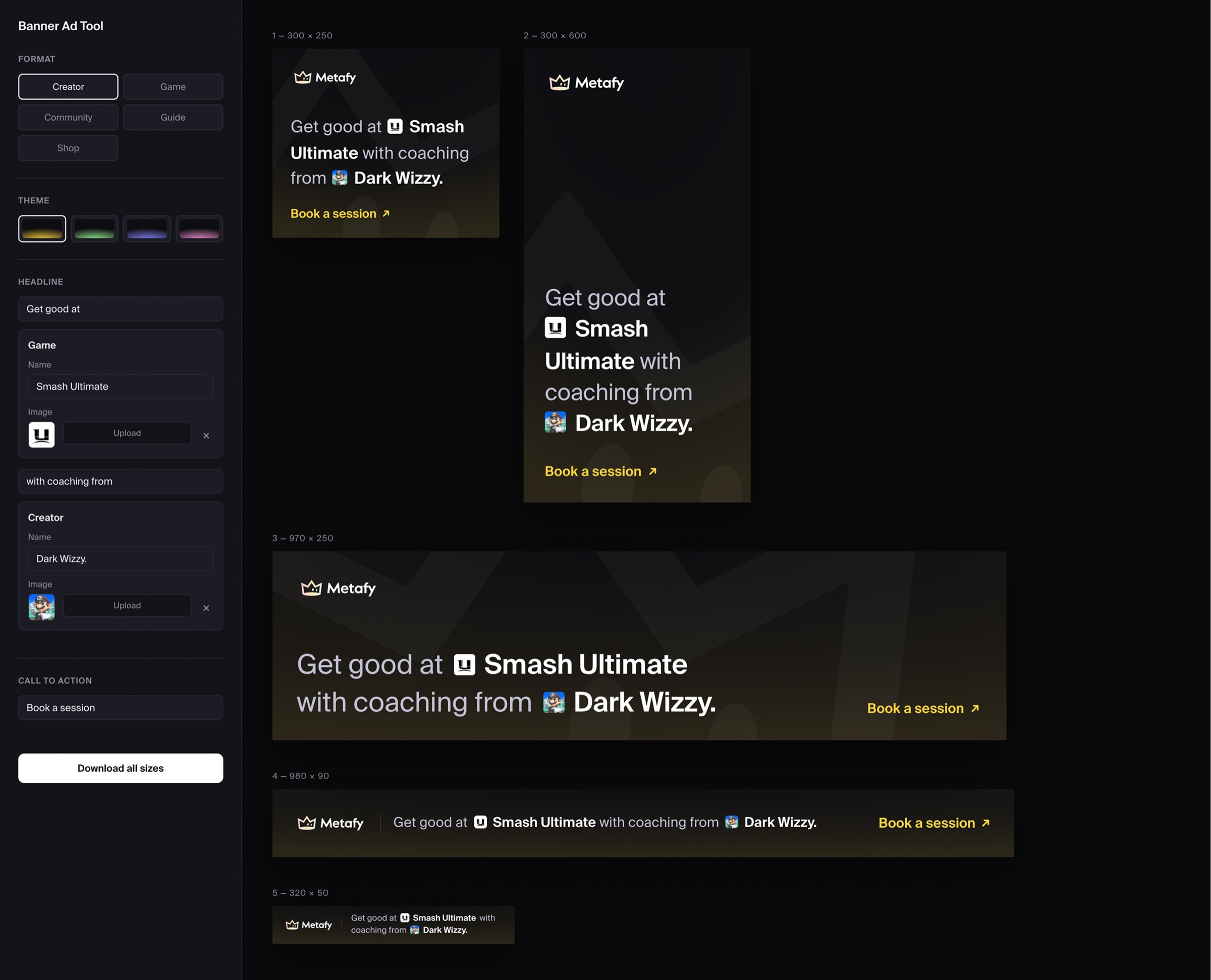Click the Dark Wizzy avatar in the 970 × 250 banner
1211x980 pixels.
[x=554, y=702]
